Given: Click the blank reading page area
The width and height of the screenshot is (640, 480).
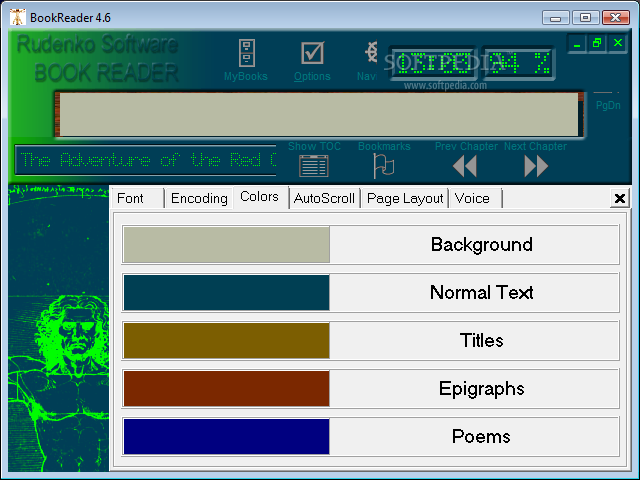Looking at the screenshot, I should coord(319,114).
